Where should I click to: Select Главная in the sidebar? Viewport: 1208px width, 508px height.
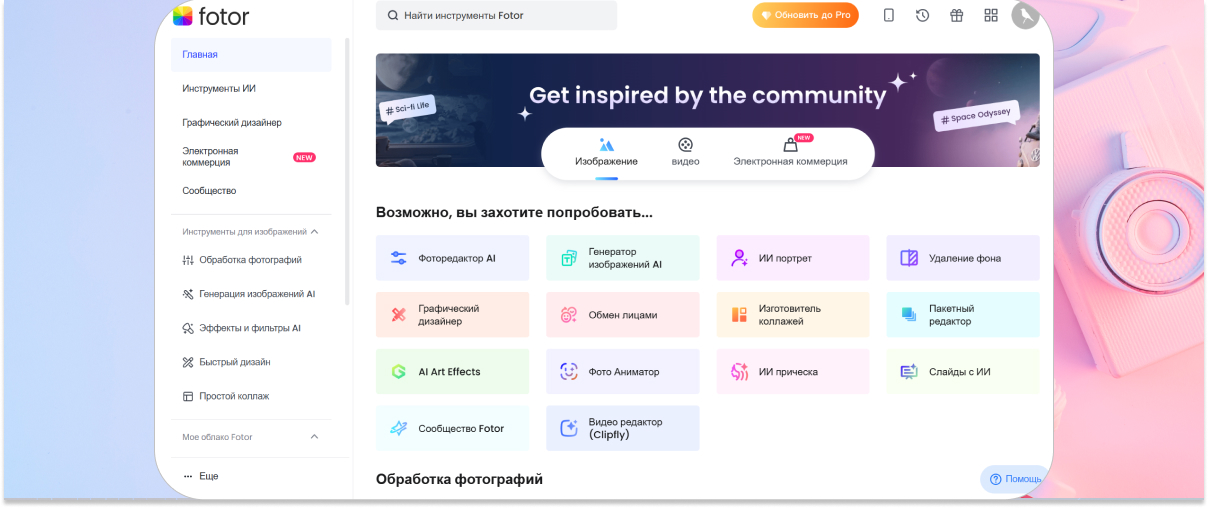coord(251,55)
